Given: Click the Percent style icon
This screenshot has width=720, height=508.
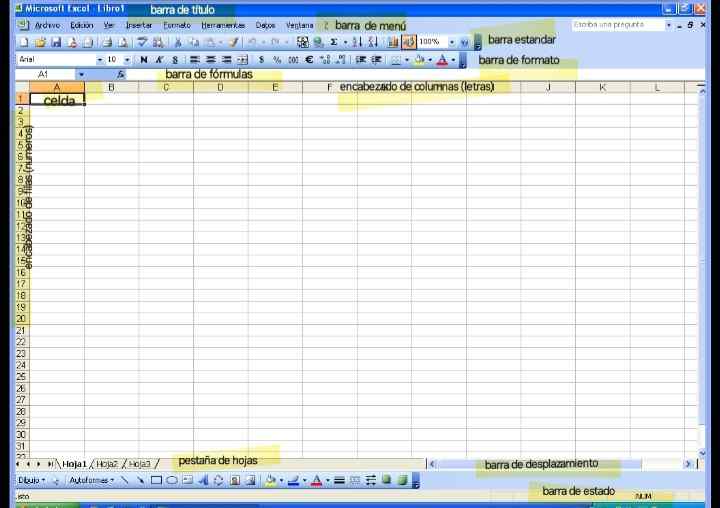Looking at the screenshot, I should coord(277,60).
